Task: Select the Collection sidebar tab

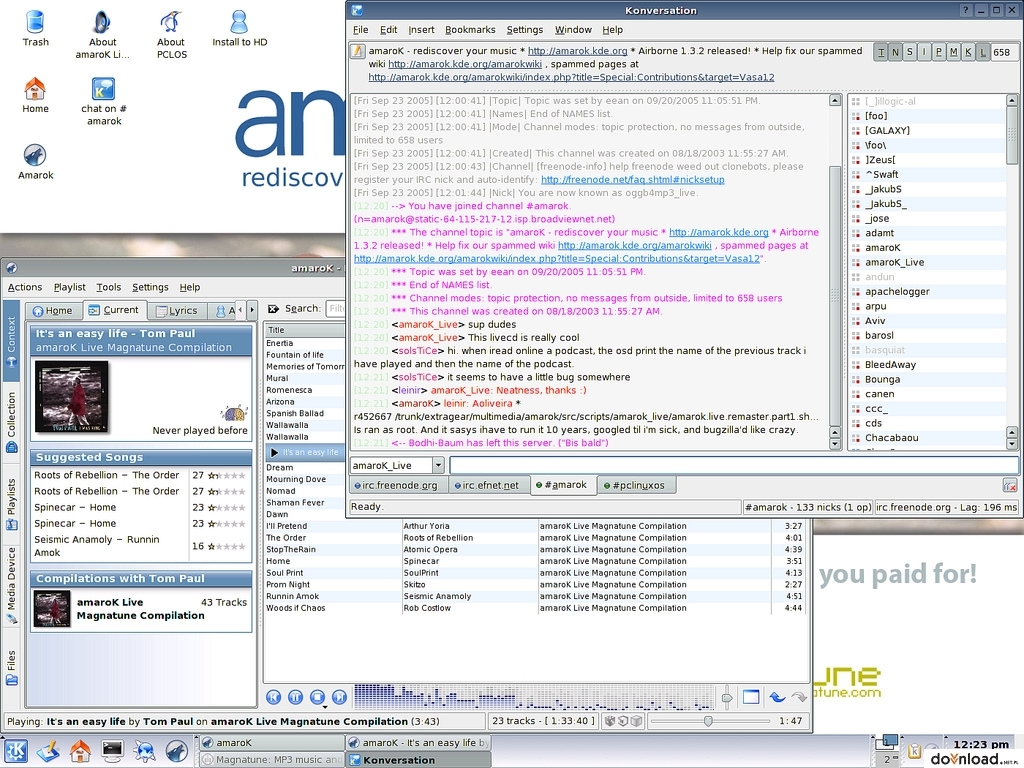Action: (x=11, y=422)
